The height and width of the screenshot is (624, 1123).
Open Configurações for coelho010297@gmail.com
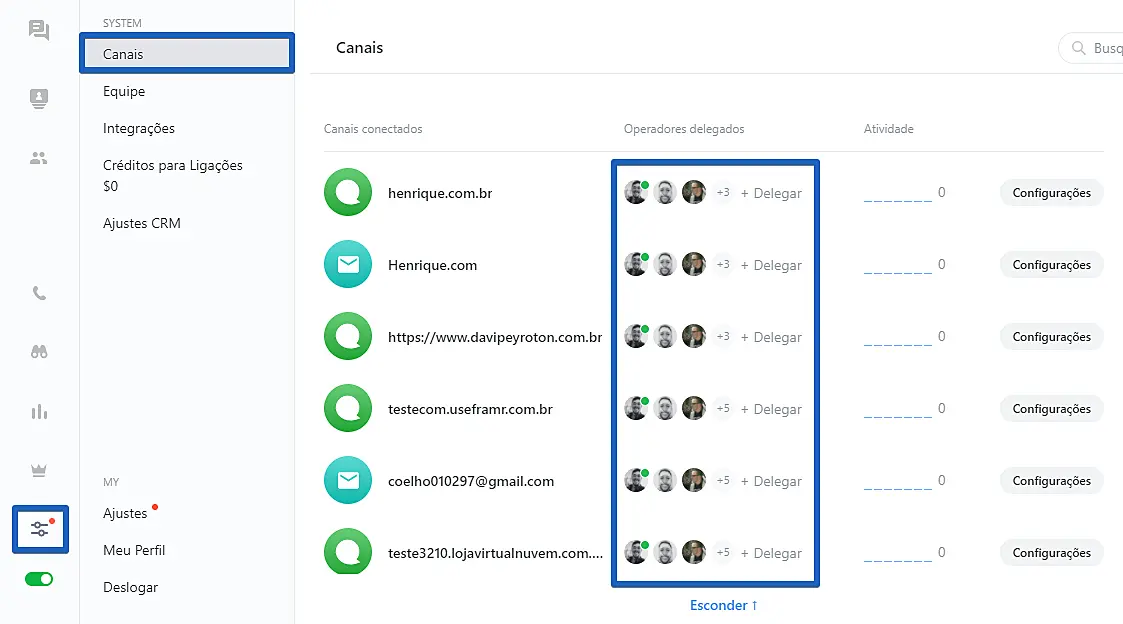(x=1051, y=481)
